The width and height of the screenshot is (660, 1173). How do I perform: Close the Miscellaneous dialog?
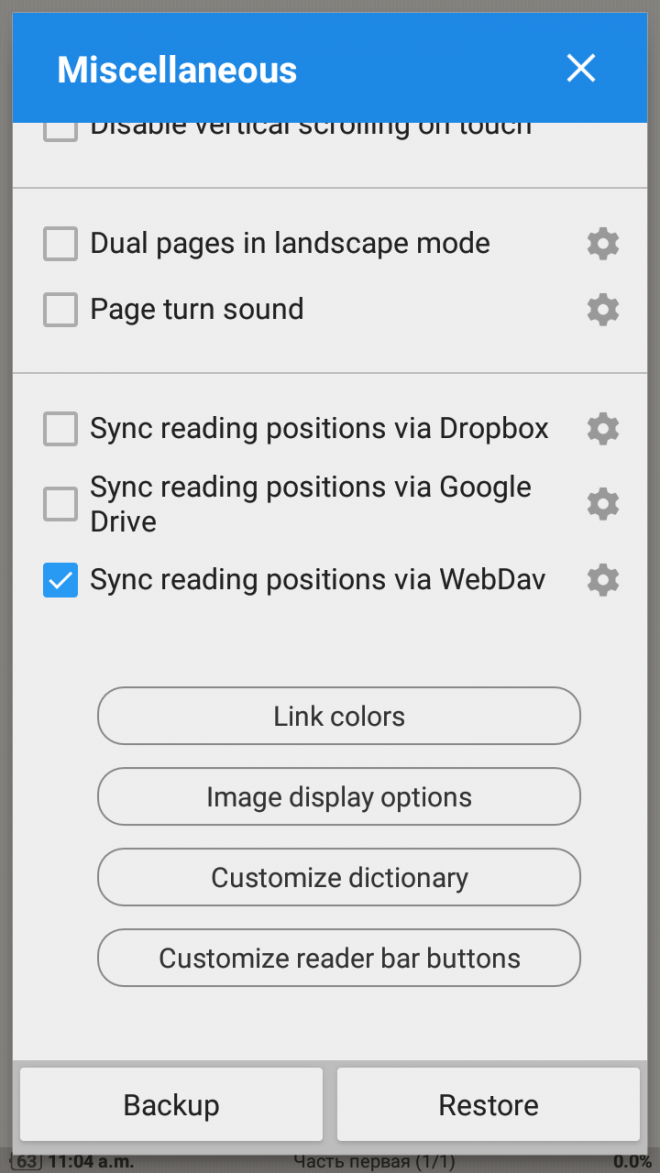[x=581, y=68]
